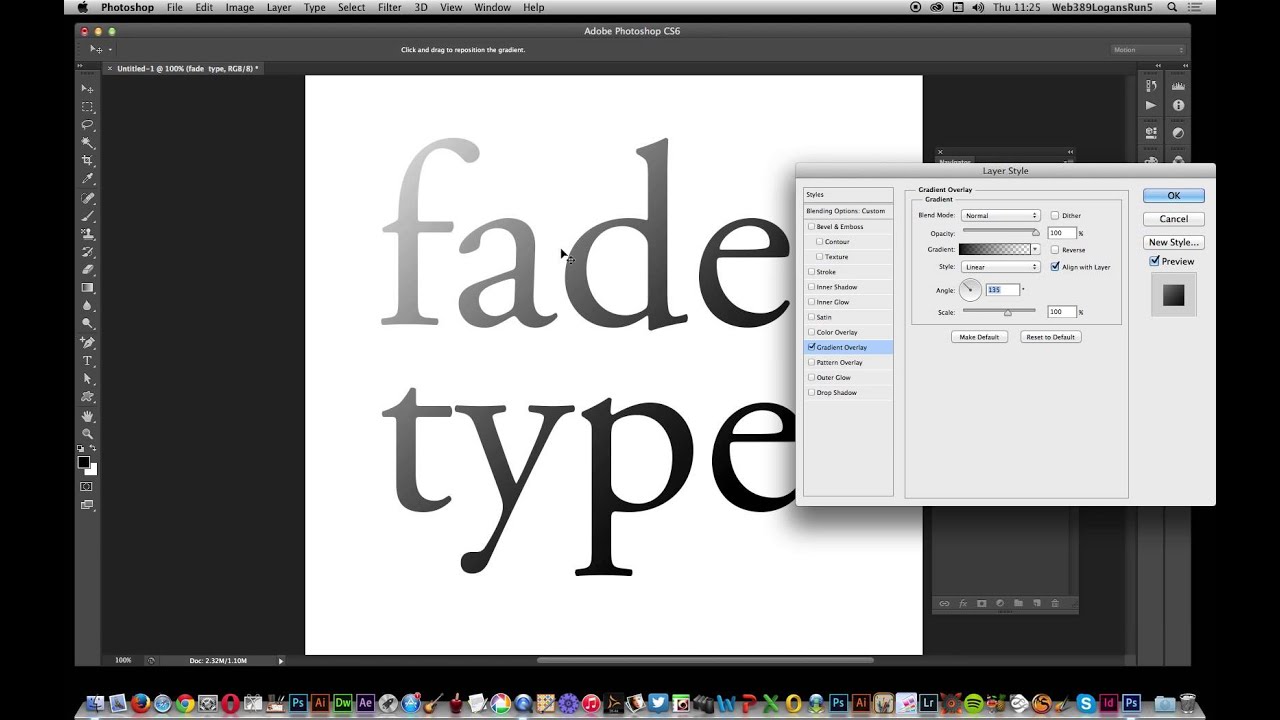Select the History Brush tool
1280x720 pixels.
point(87,252)
